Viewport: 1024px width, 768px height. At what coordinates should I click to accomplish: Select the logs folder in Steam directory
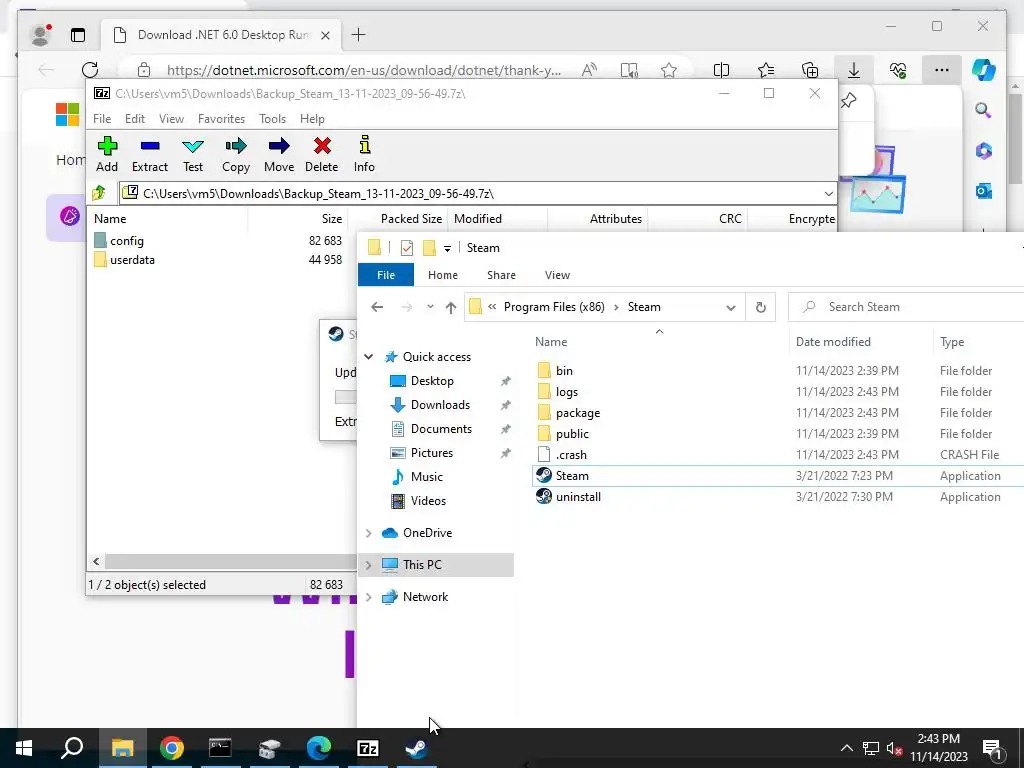click(567, 392)
